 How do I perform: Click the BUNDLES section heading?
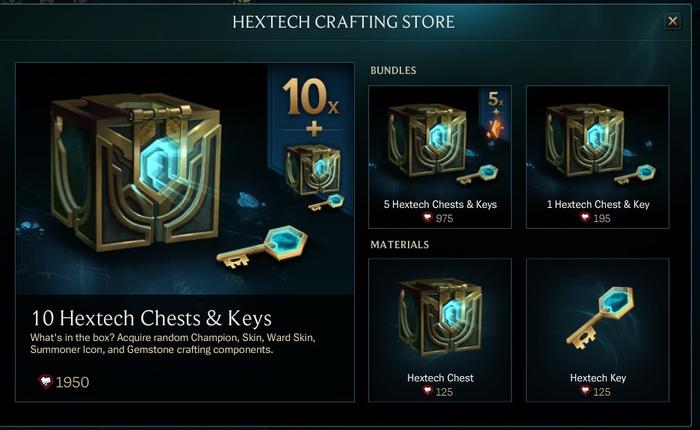[393, 71]
